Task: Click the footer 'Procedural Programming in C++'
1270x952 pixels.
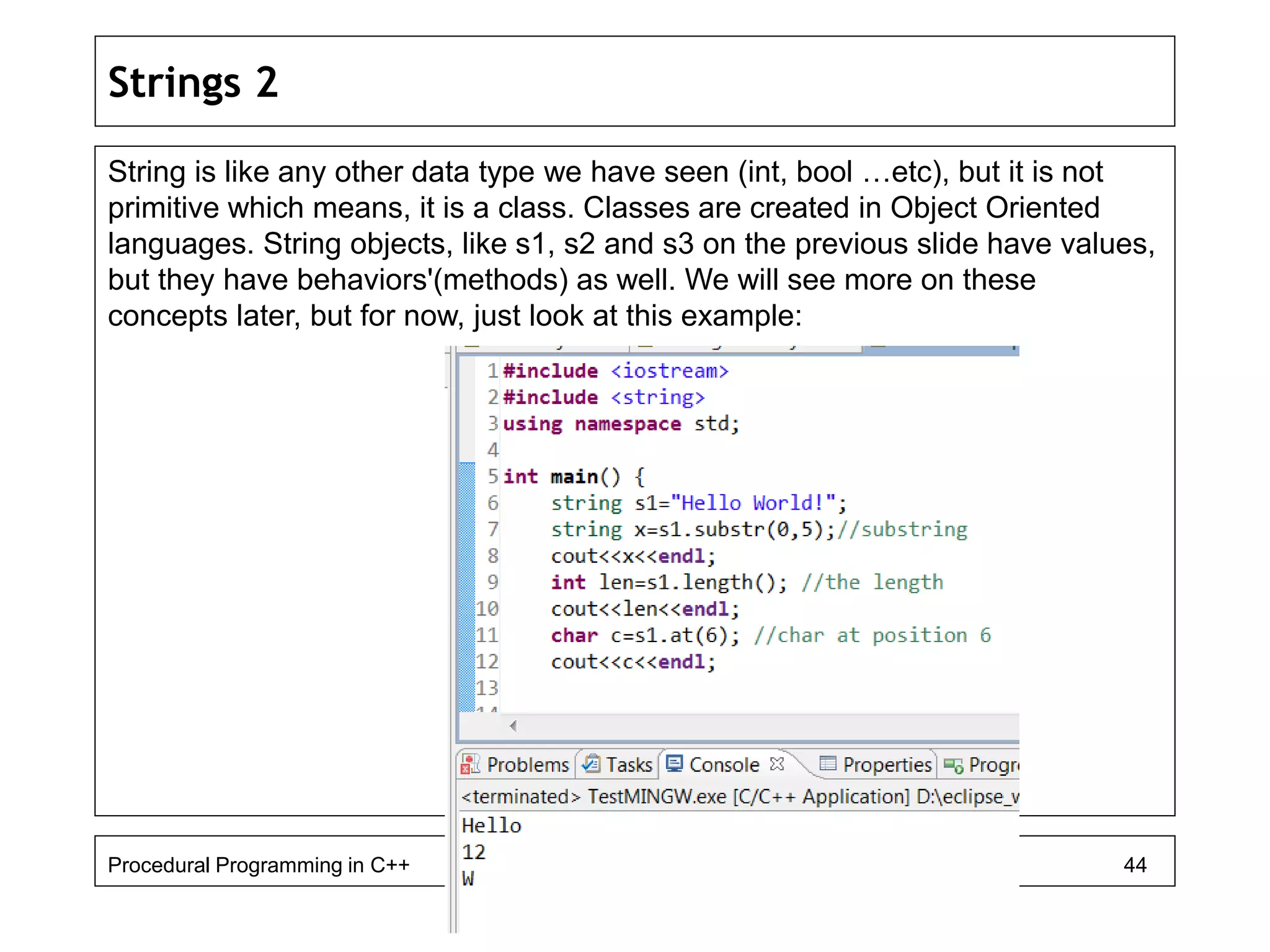Action: pos(259,865)
